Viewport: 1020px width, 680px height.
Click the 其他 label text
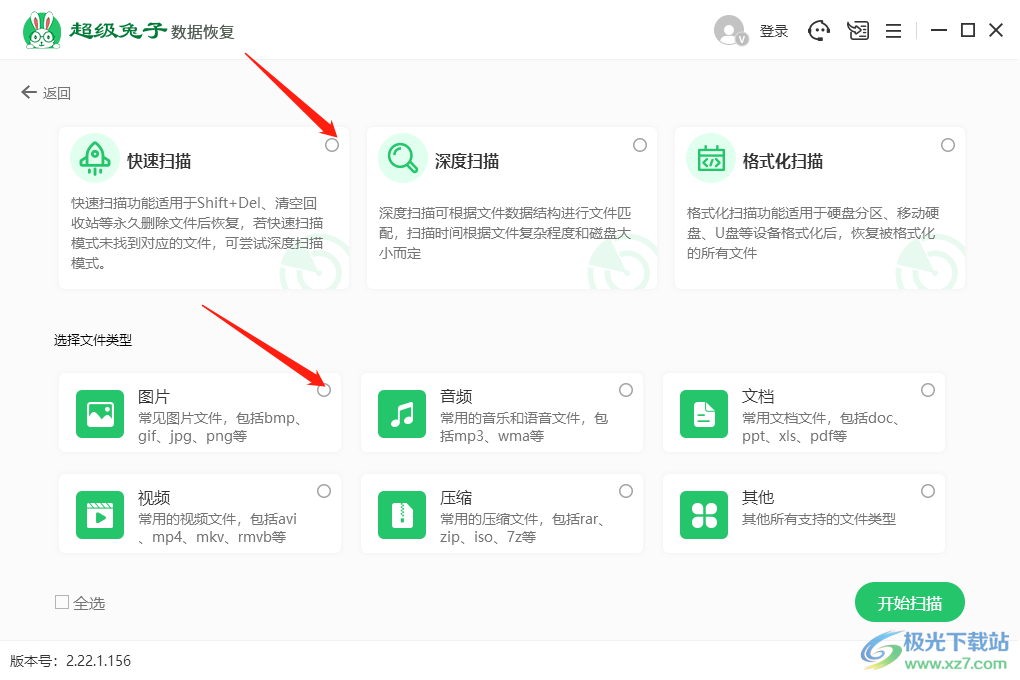pos(758,498)
